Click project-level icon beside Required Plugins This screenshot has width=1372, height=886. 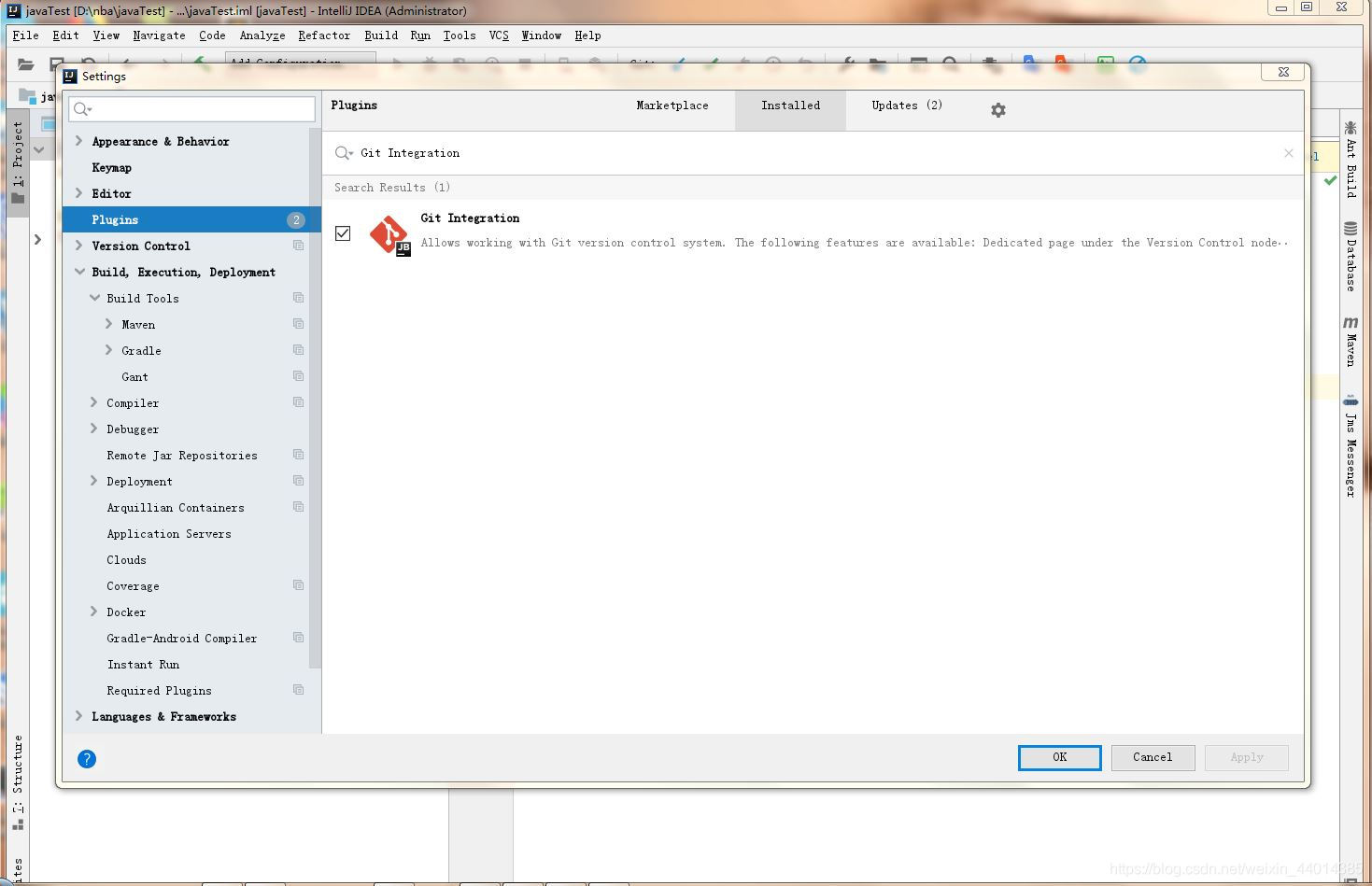click(299, 690)
